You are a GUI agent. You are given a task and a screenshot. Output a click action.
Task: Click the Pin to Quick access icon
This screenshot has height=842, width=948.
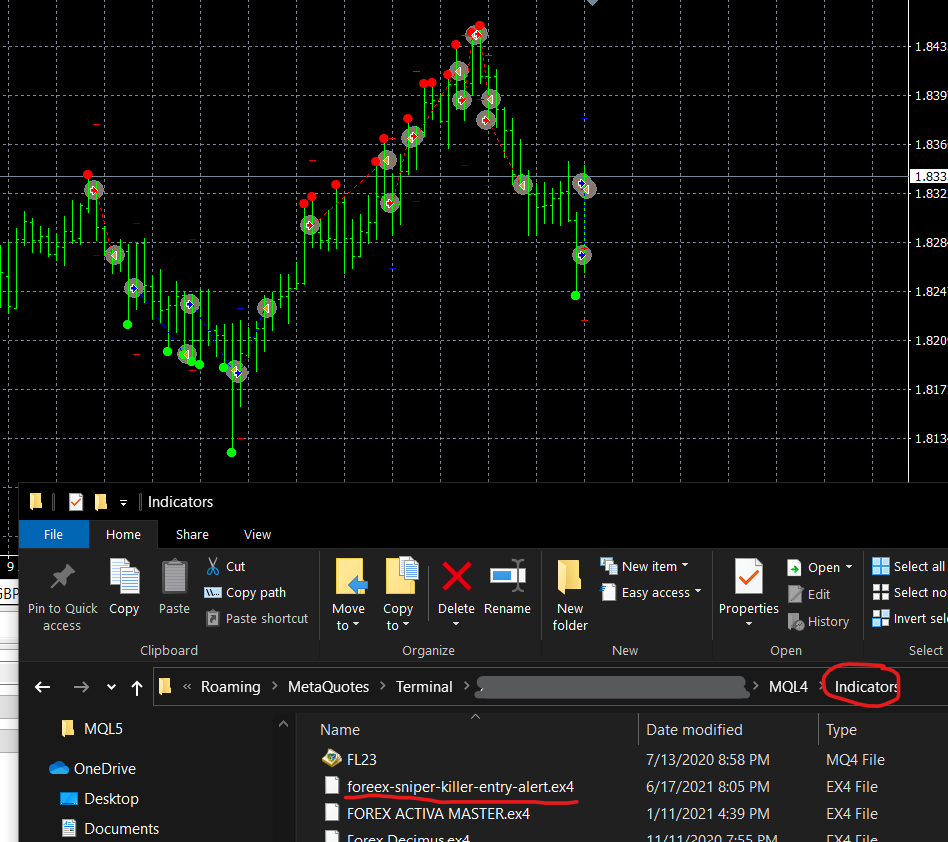coord(62,577)
